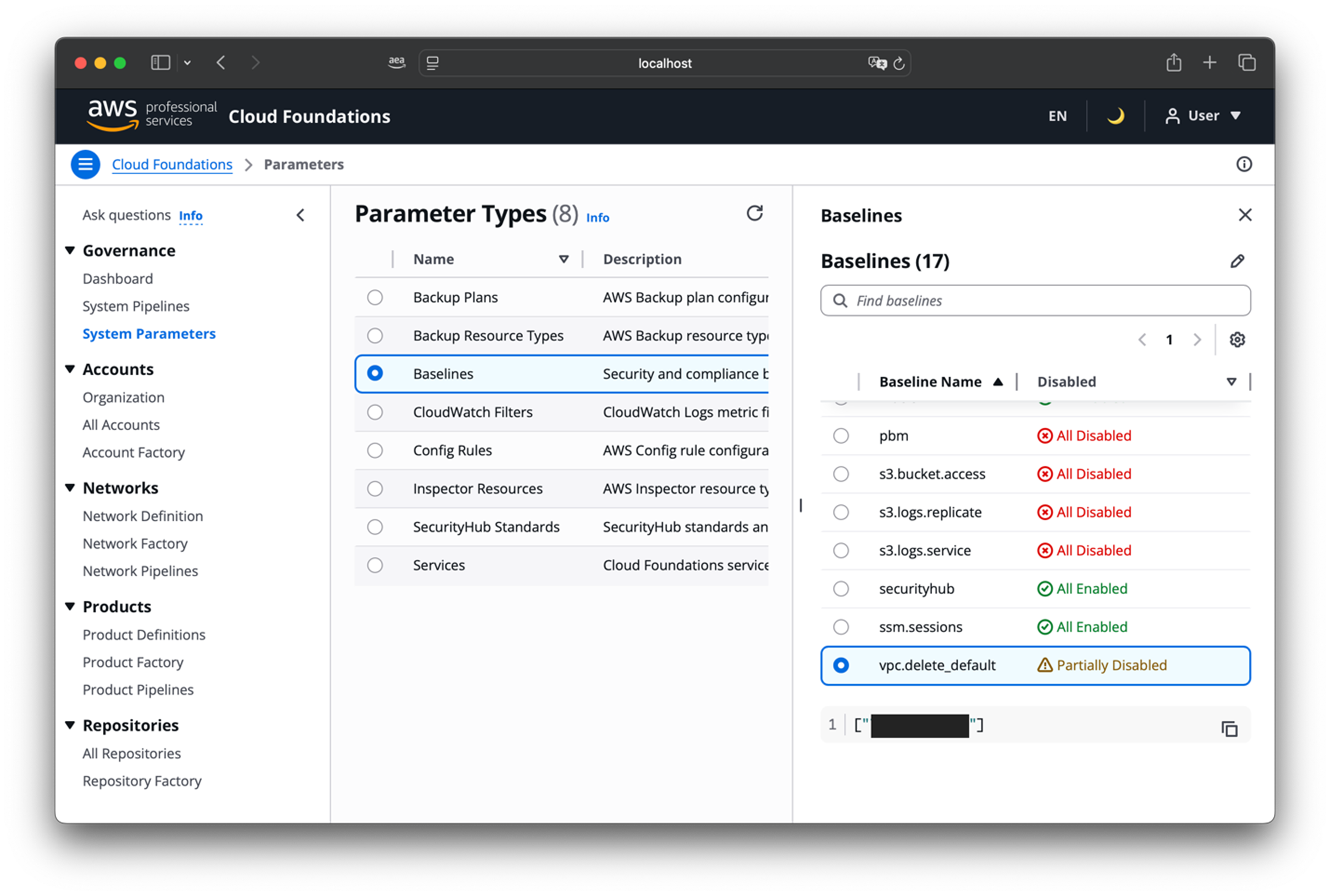The image size is (1330, 896).
Task: Open the User account dropdown
Action: coord(1203,116)
